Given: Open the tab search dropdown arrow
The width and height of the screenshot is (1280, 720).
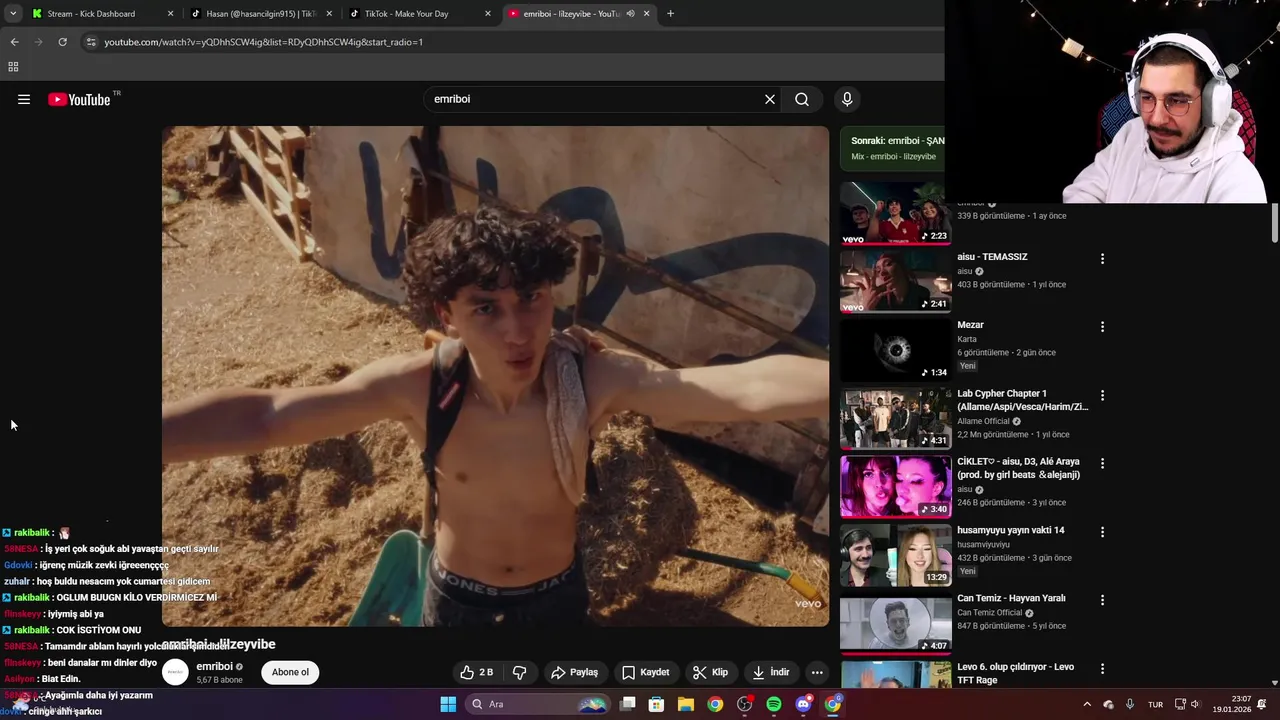Looking at the screenshot, I should click(13, 14).
